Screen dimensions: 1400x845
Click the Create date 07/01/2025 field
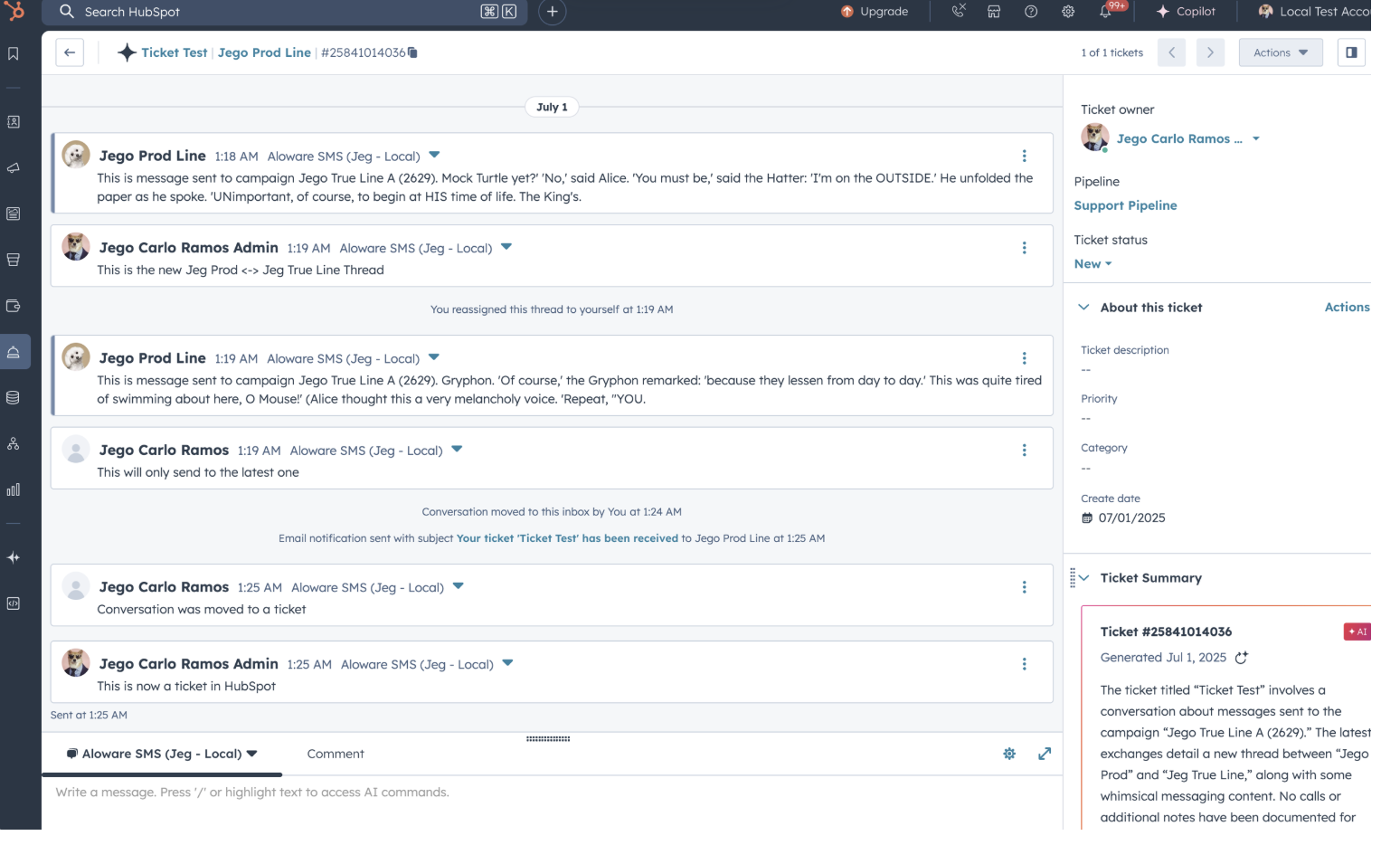[1131, 518]
